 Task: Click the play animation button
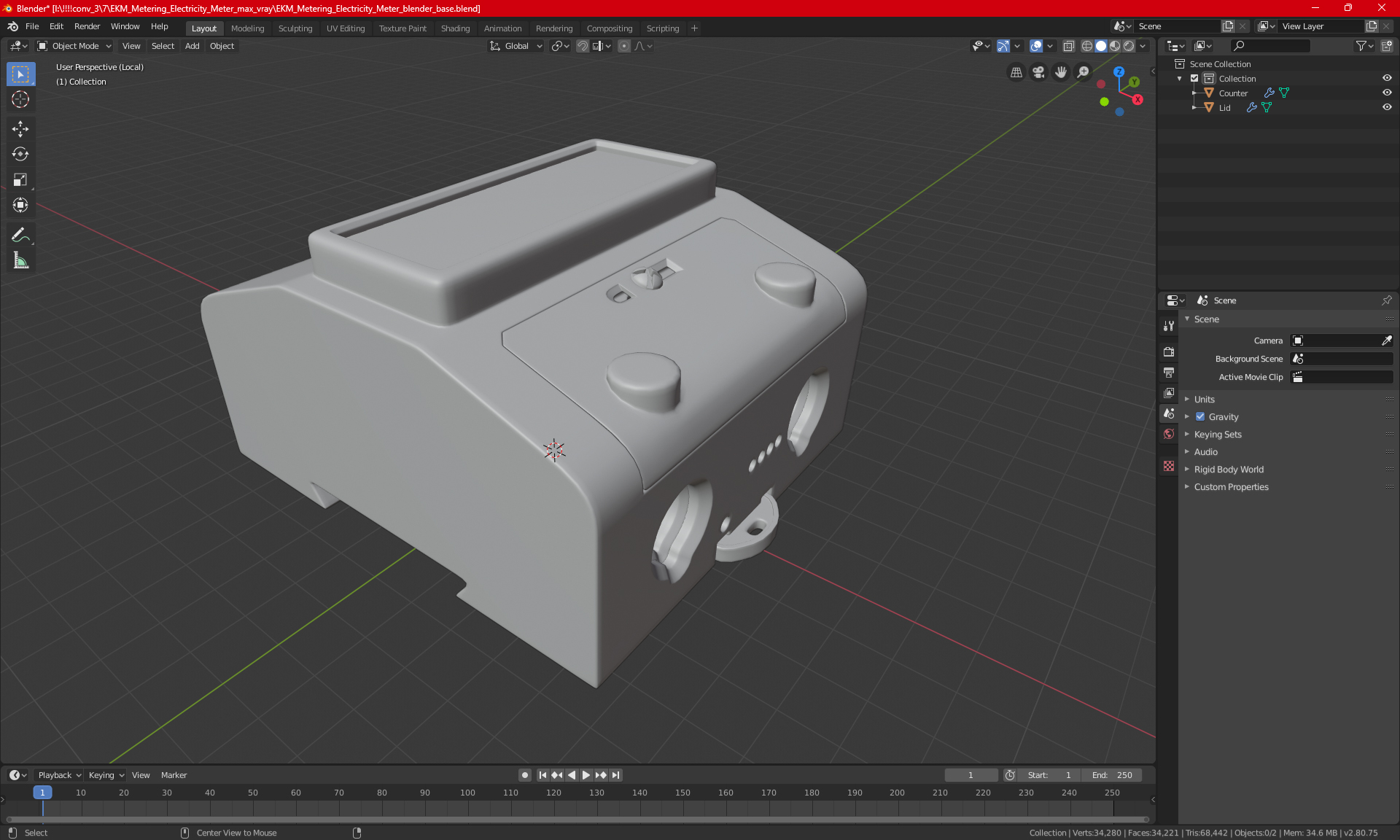coord(586,775)
